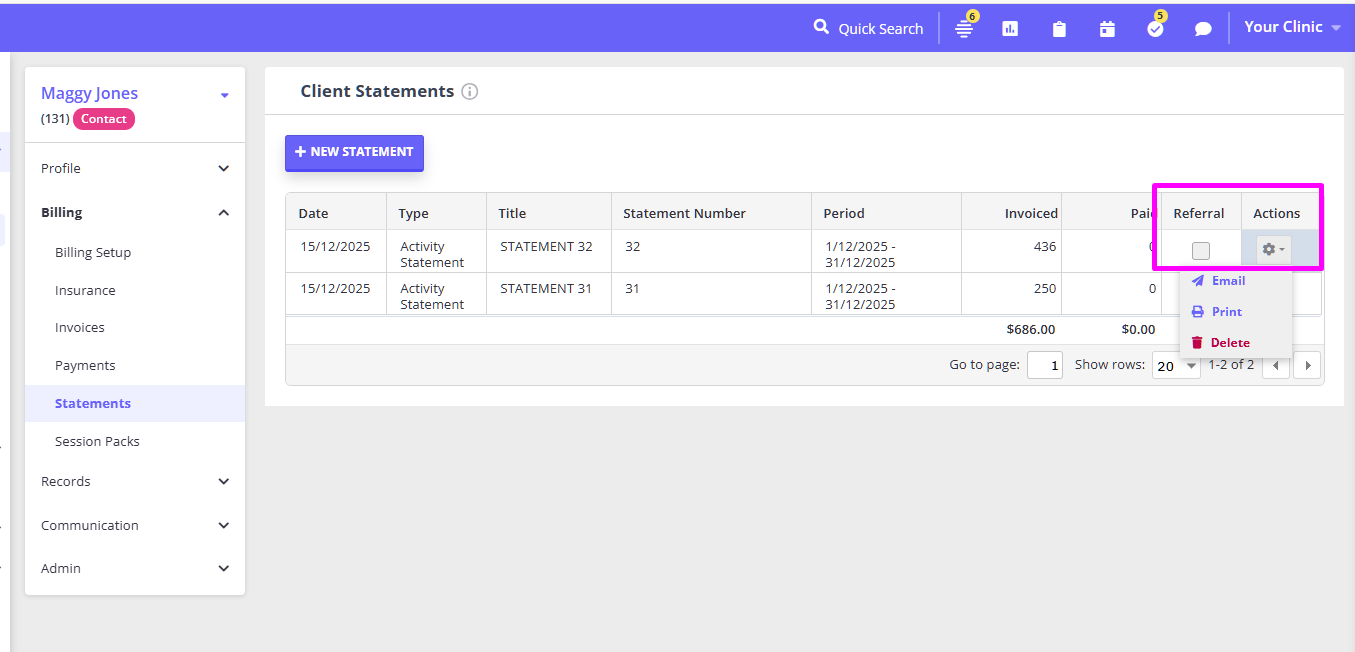Open the Show rows dropdown
This screenshot has height=652, width=1355.
click(x=1176, y=366)
